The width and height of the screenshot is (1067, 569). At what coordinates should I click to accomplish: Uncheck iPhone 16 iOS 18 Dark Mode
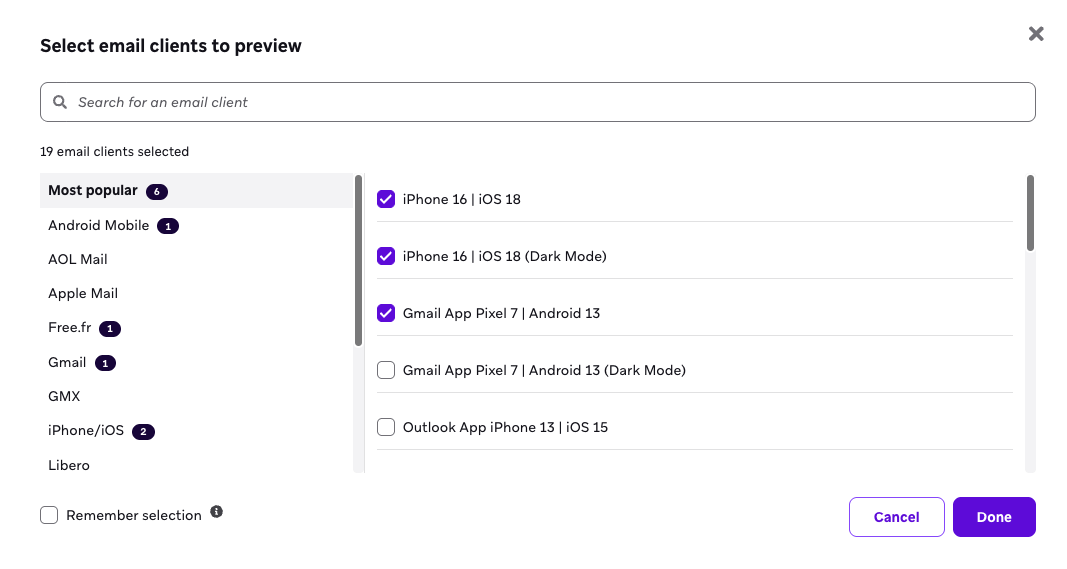tap(386, 256)
